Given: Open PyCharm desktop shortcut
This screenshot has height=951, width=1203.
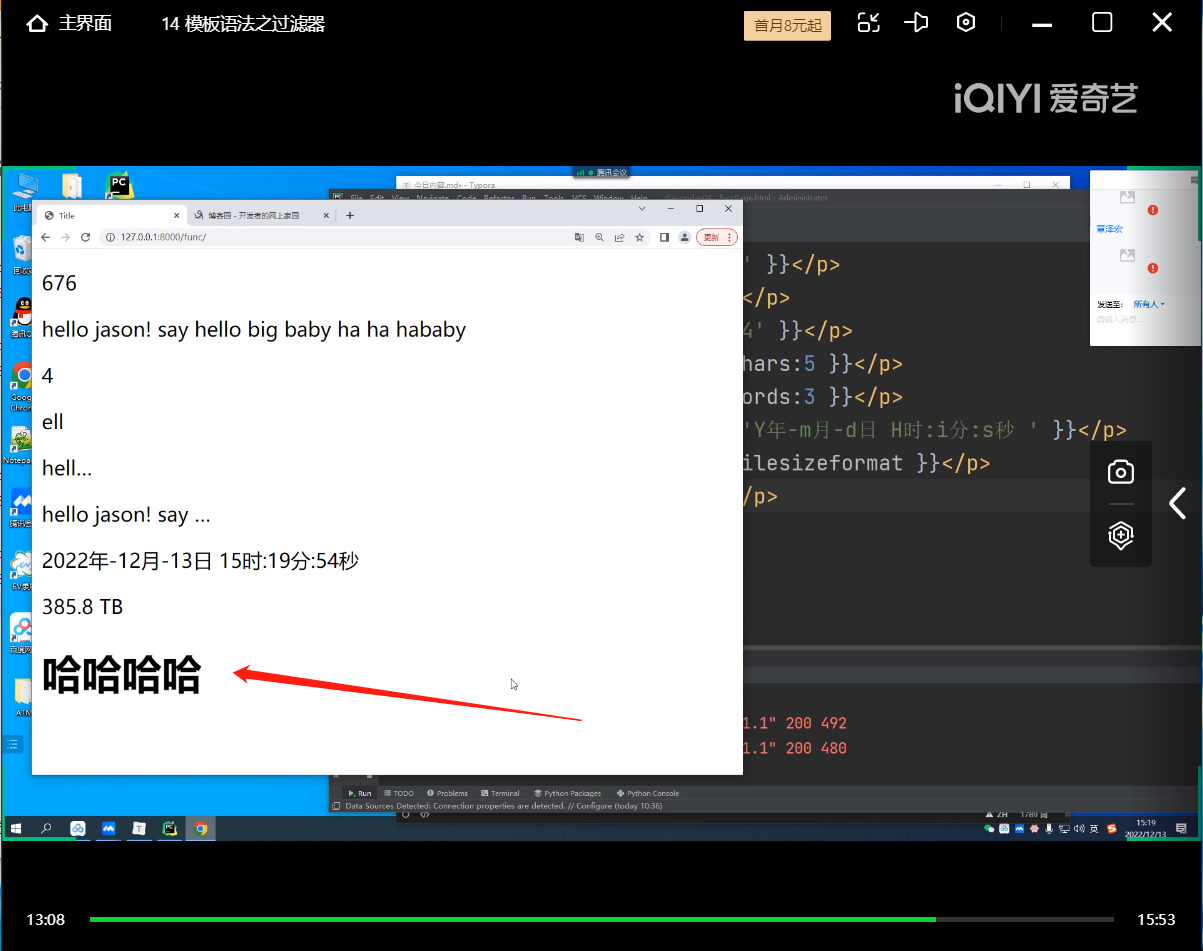Looking at the screenshot, I should pyautogui.click(x=119, y=186).
